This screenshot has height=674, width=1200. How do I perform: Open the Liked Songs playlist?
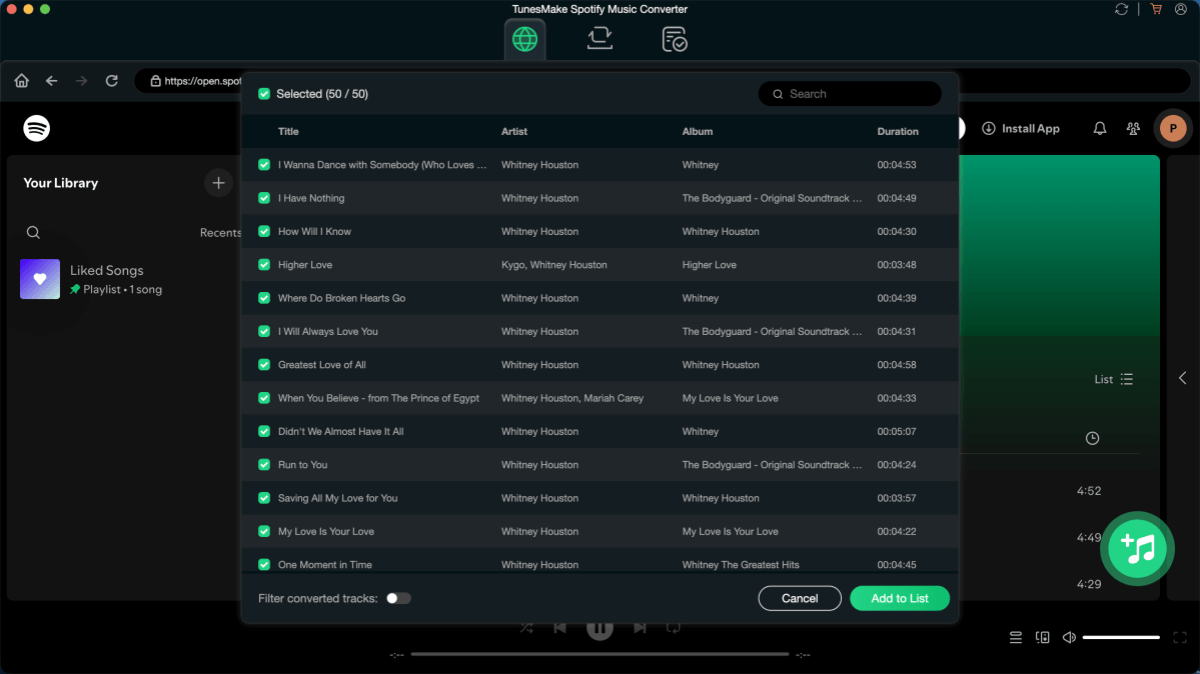coord(124,279)
